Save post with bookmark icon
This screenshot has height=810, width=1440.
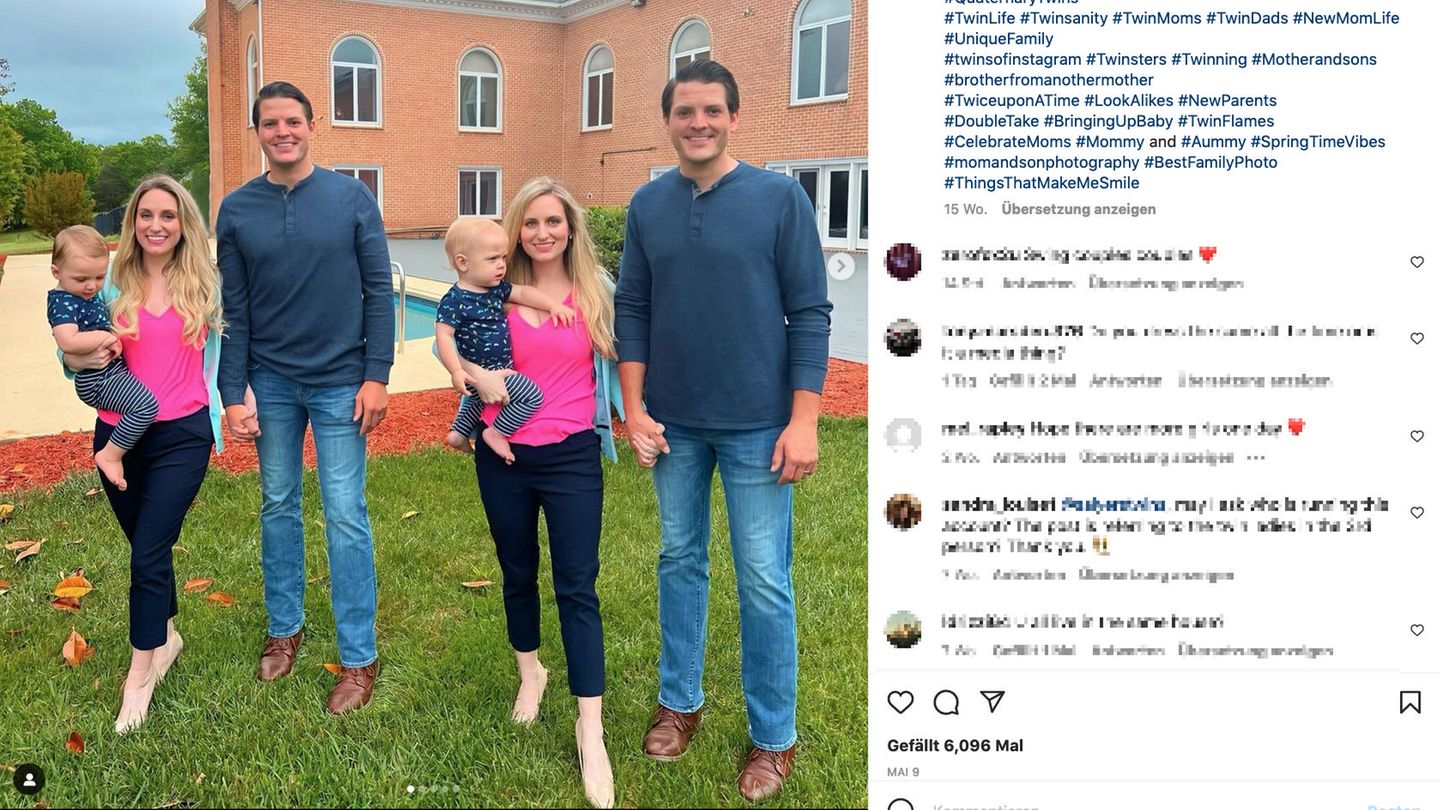pos(1410,702)
